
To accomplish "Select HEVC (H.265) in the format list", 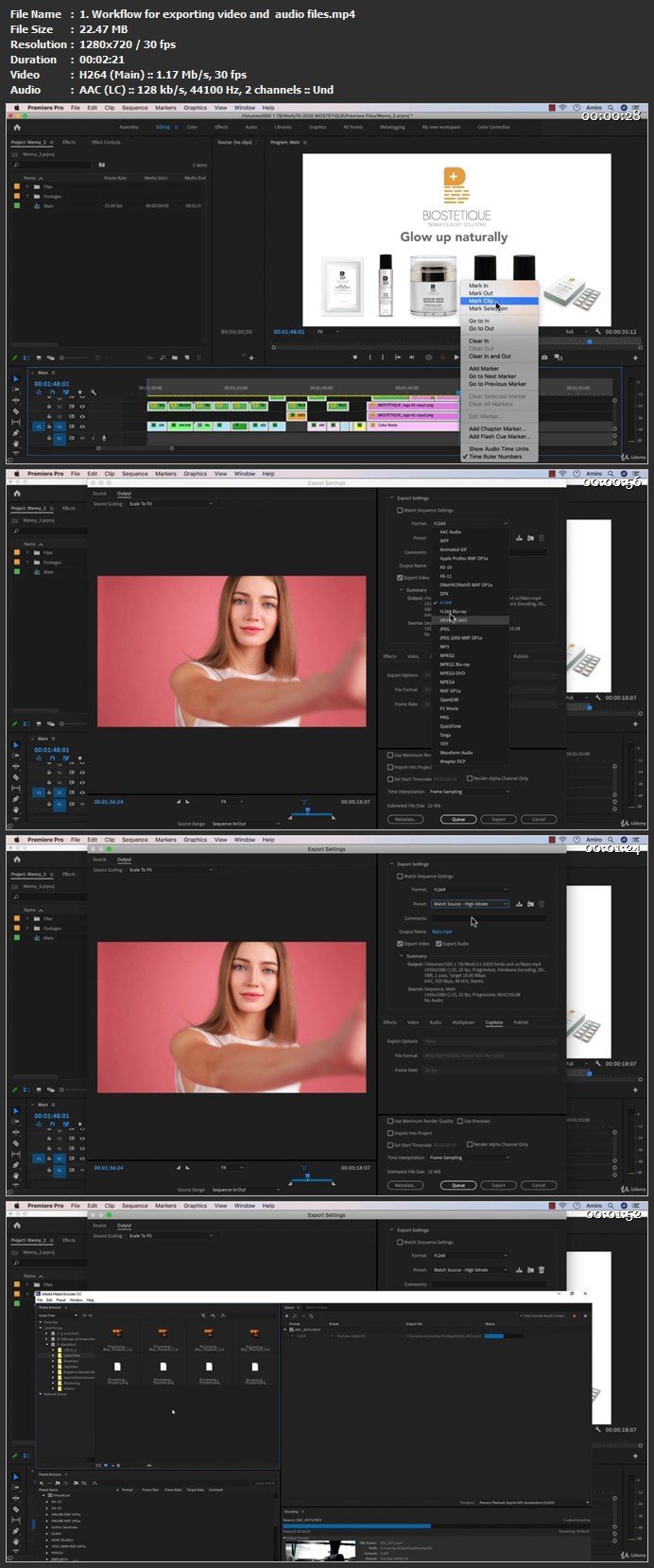I will coord(471,620).
